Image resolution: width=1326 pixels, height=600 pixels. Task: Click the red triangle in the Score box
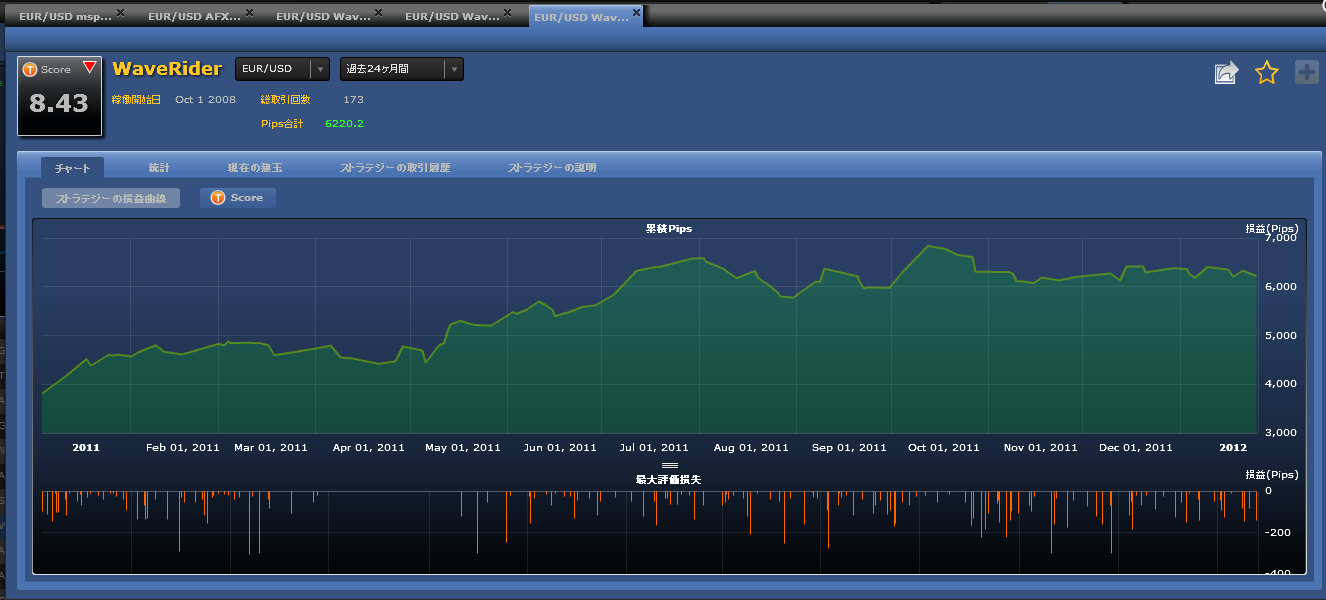[x=90, y=68]
